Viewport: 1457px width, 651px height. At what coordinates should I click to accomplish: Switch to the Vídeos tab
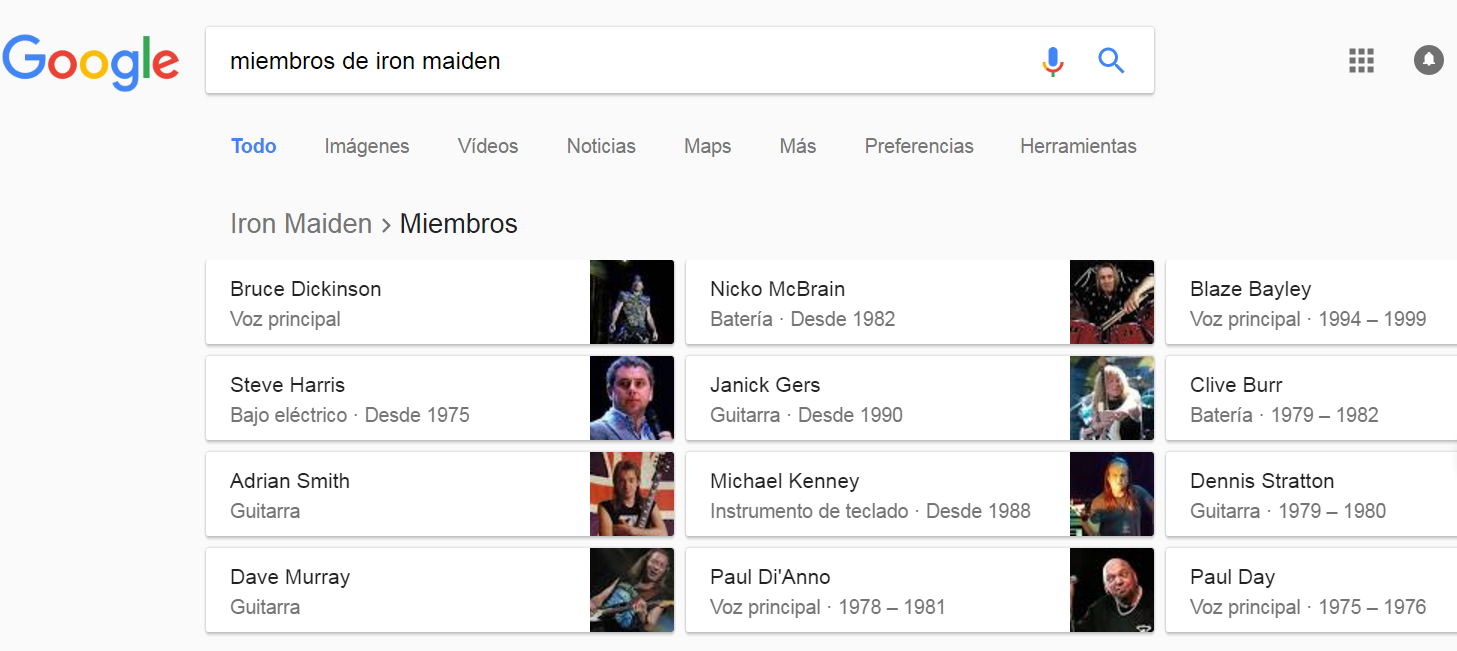488,146
